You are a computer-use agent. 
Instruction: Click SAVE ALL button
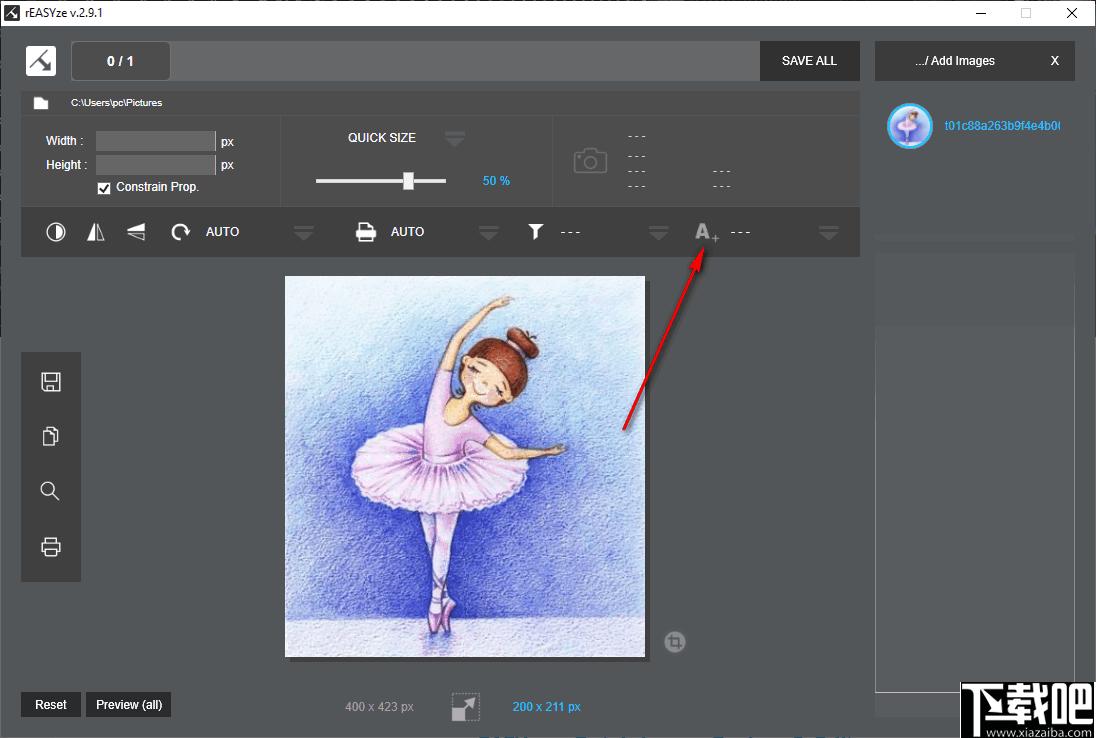pyautogui.click(x=809, y=61)
